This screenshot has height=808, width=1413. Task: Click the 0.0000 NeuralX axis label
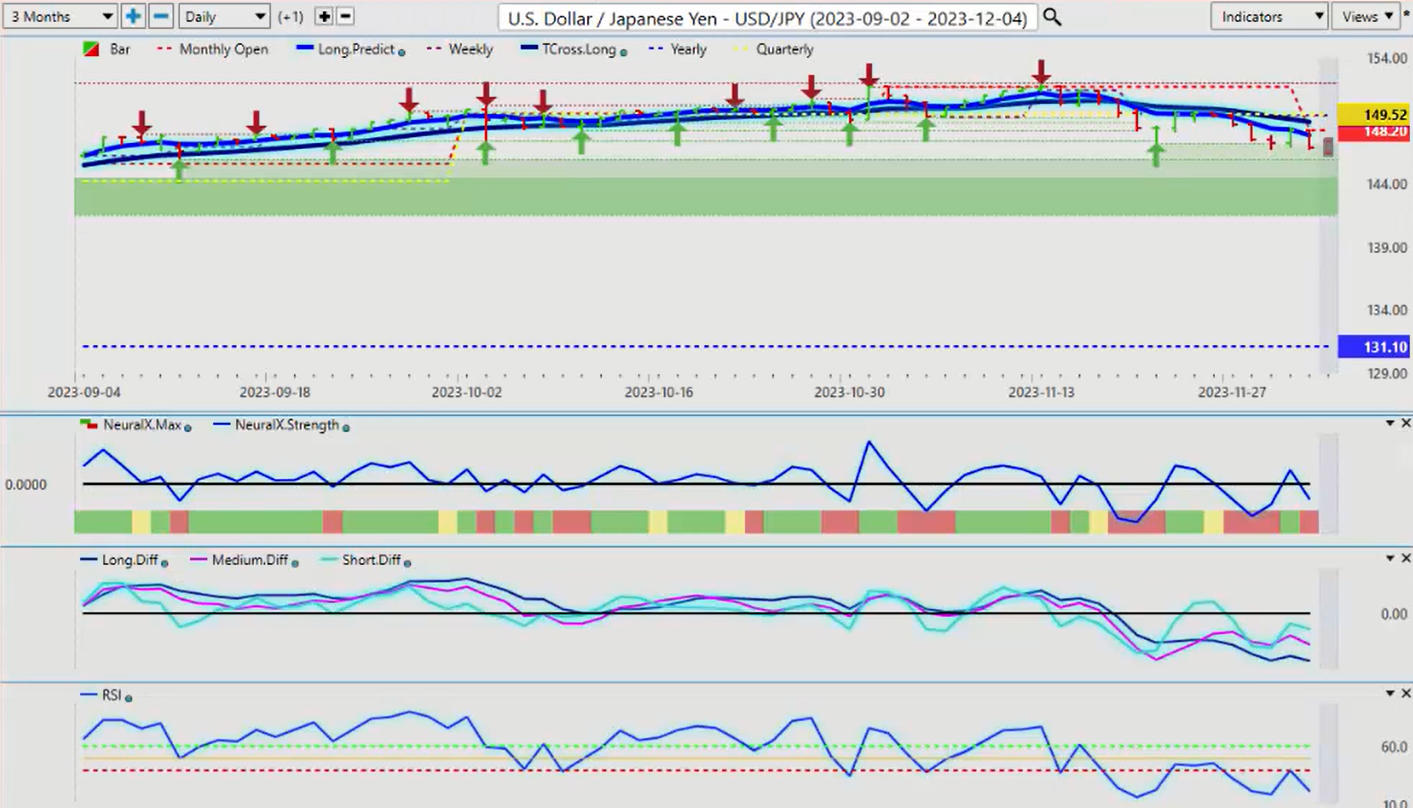(26, 485)
